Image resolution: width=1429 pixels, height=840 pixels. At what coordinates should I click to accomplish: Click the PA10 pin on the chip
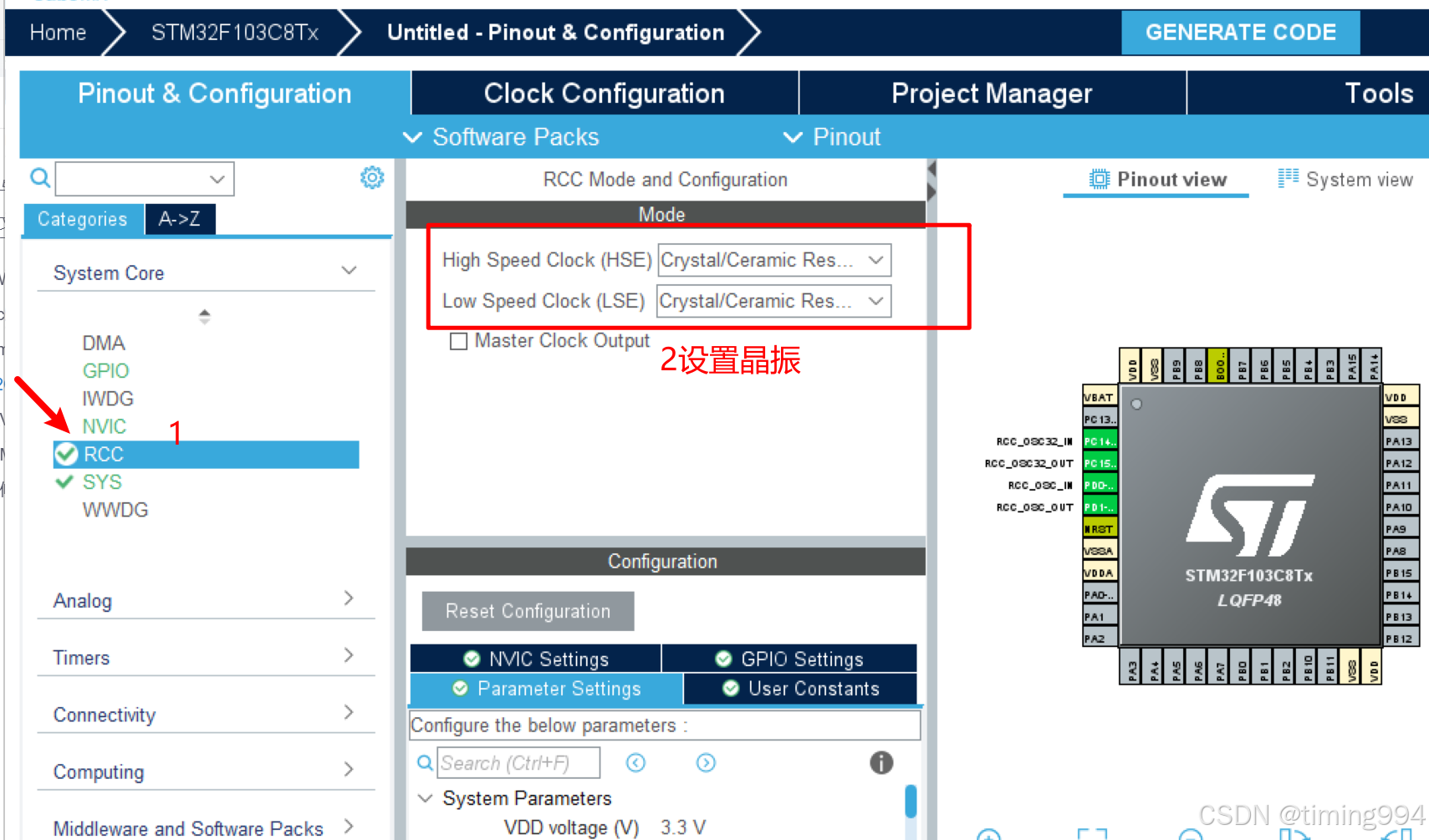coord(1401,507)
